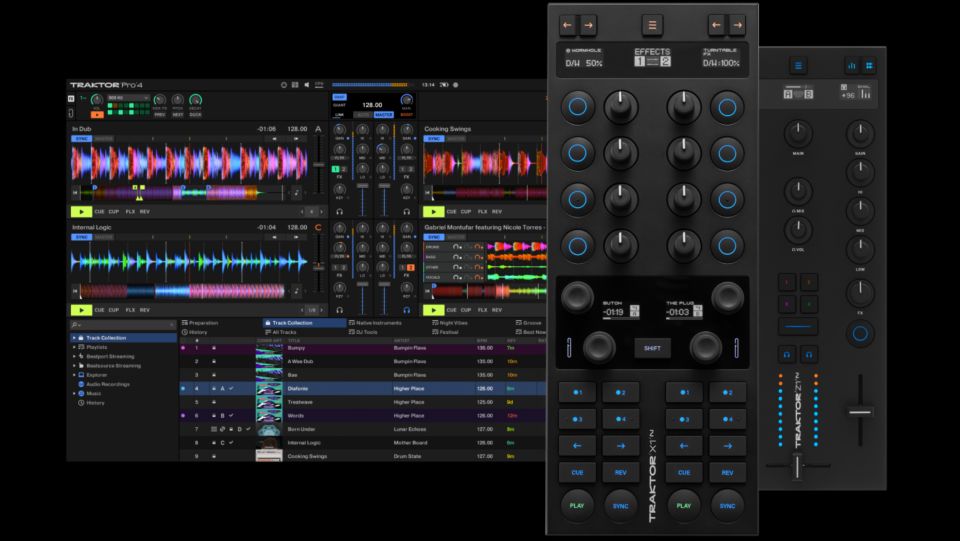Click the DUCK button in the FX unit

point(195,114)
